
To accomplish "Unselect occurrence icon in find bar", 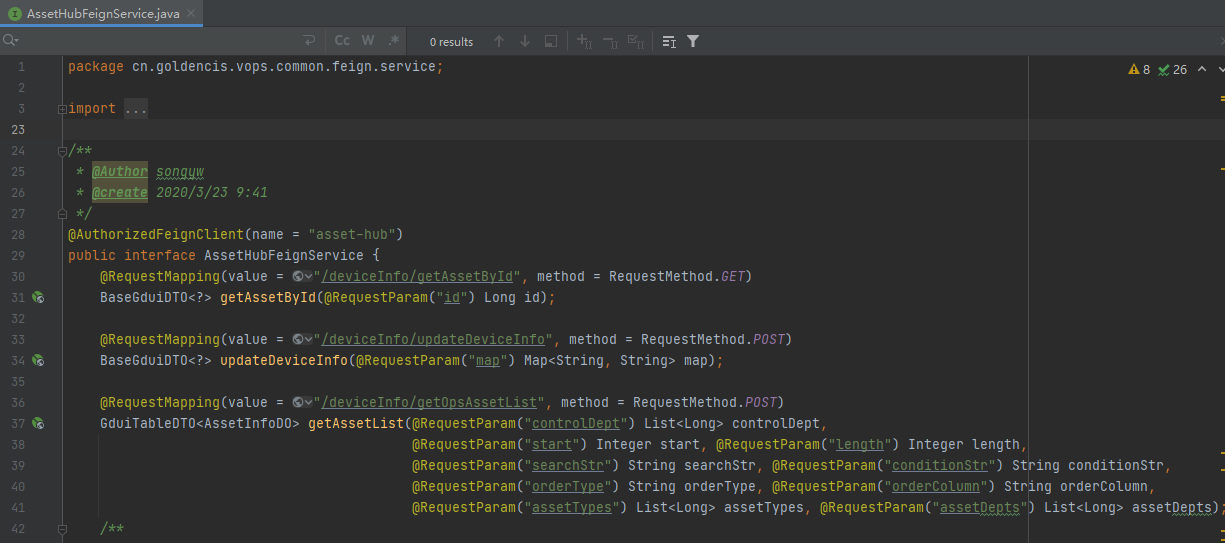I will (610, 41).
